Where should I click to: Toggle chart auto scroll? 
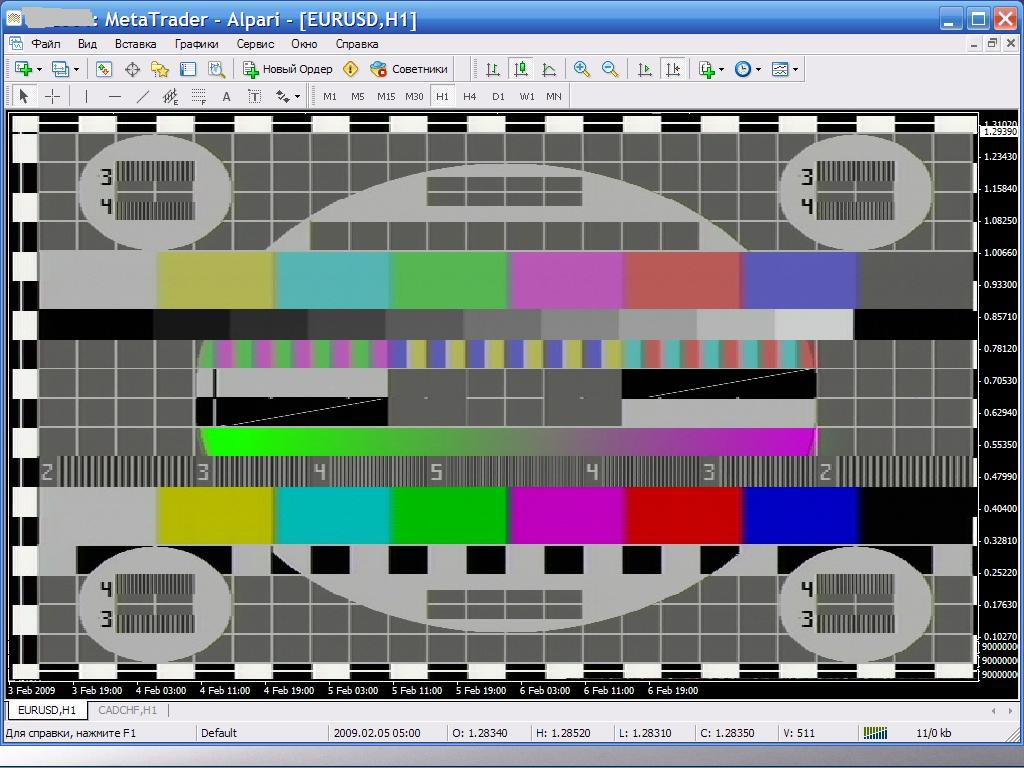pyautogui.click(x=645, y=69)
